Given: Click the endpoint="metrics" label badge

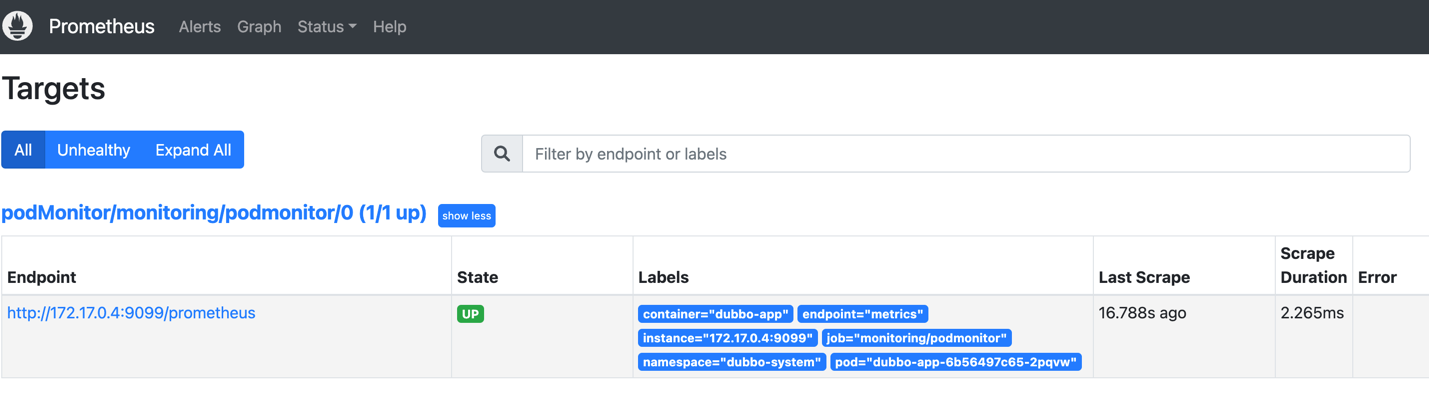Looking at the screenshot, I should pos(862,314).
